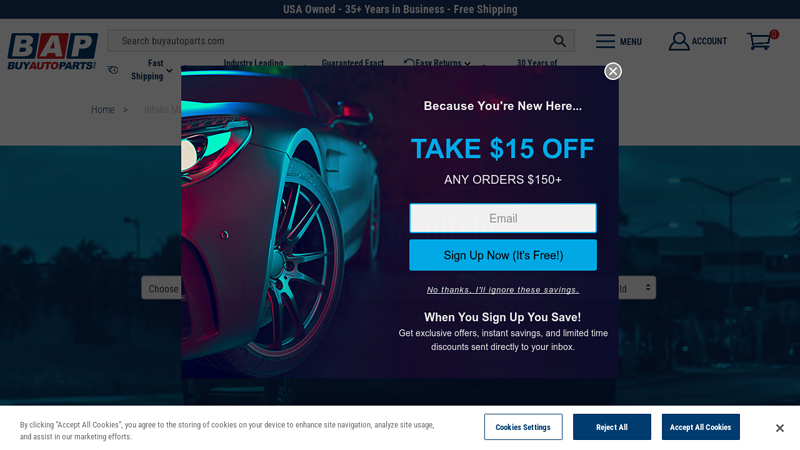
Task: Click the Home breadcrumb link
Action: 103,110
